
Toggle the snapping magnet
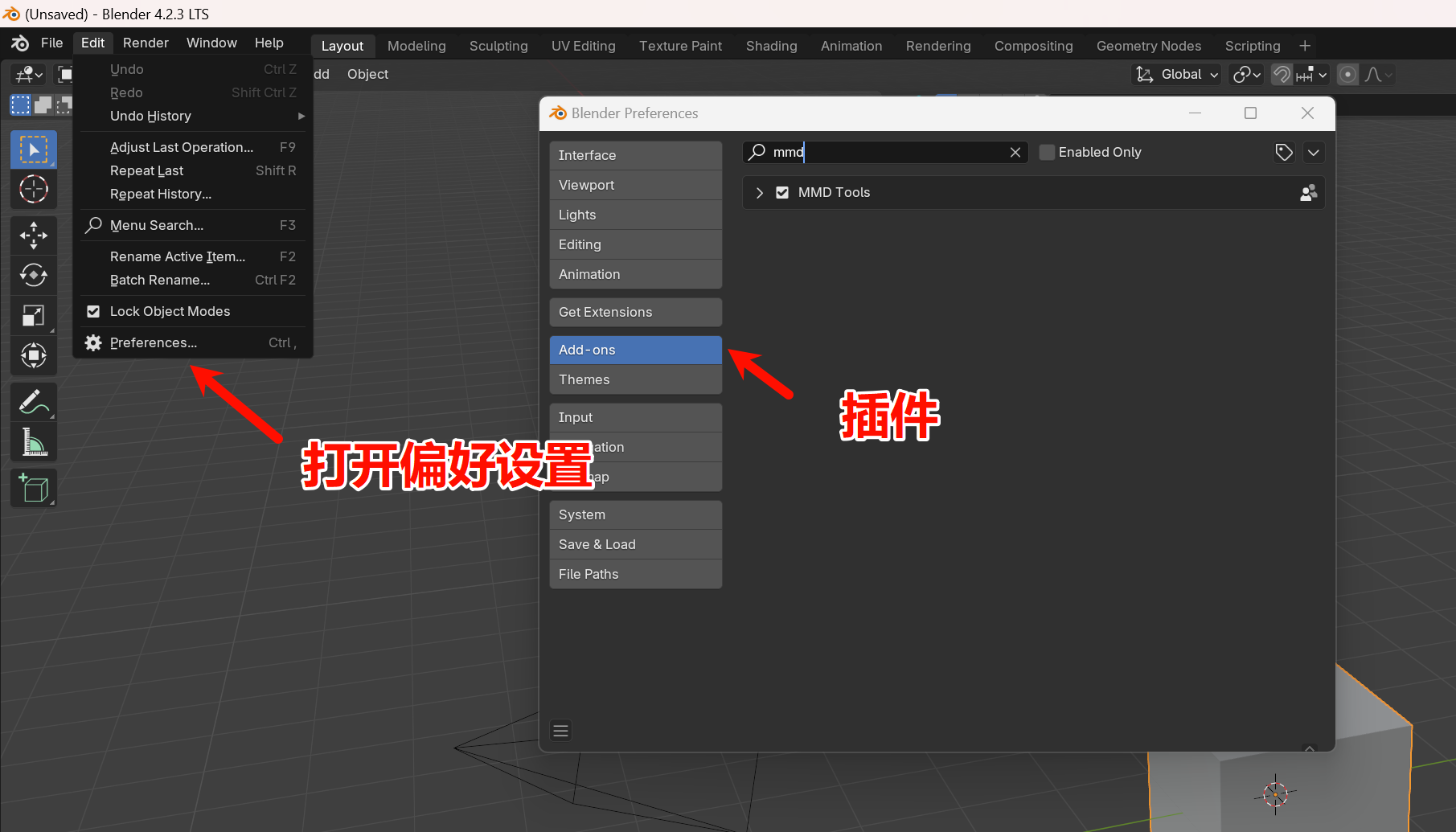[1282, 75]
